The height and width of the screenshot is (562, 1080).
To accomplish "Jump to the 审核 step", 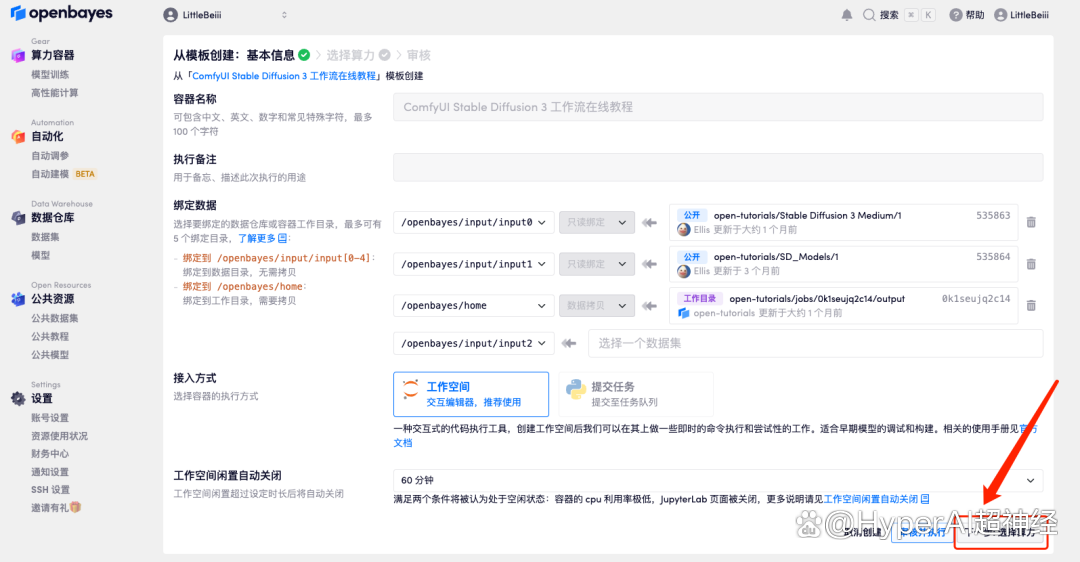I will point(418,55).
